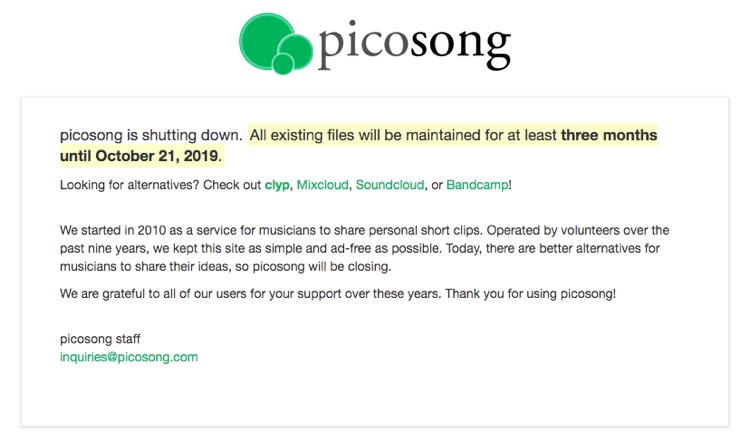Screen dimensions: 750x443
Task: Open the clyp alternative link
Action: click(x=277, y=185)
